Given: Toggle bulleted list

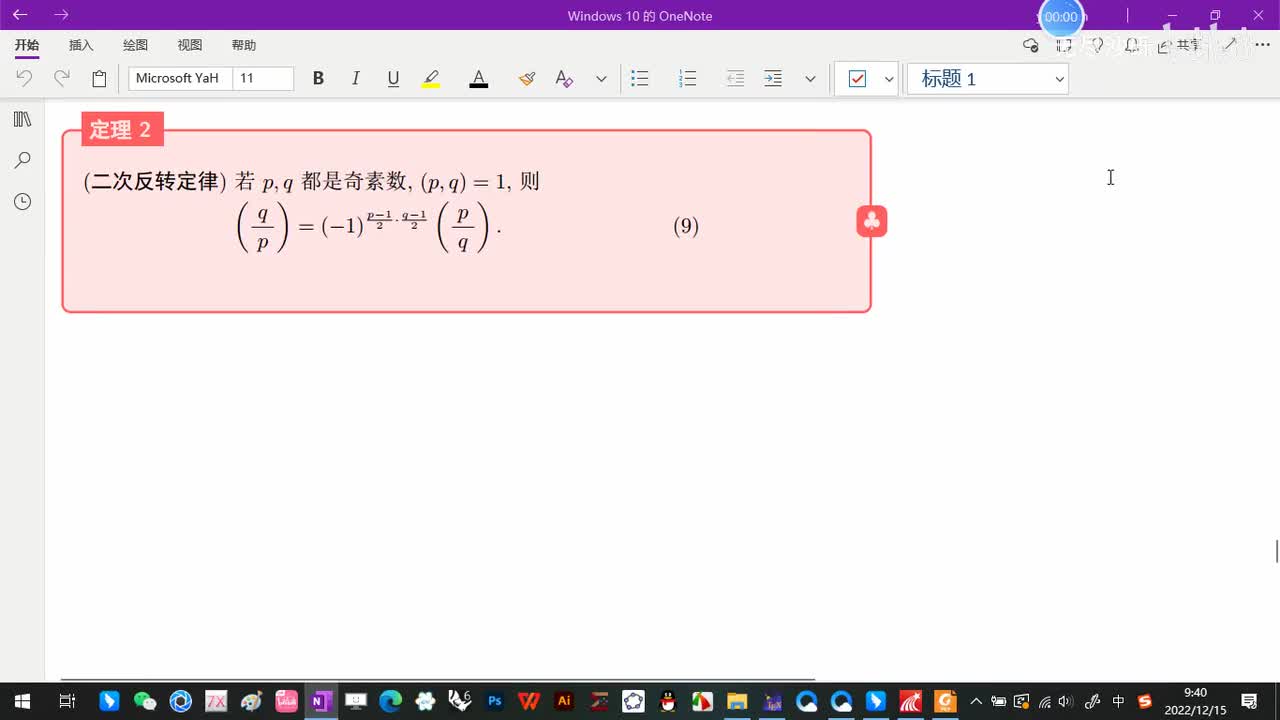Looking at the screenshot, I should tap(640, 78).
